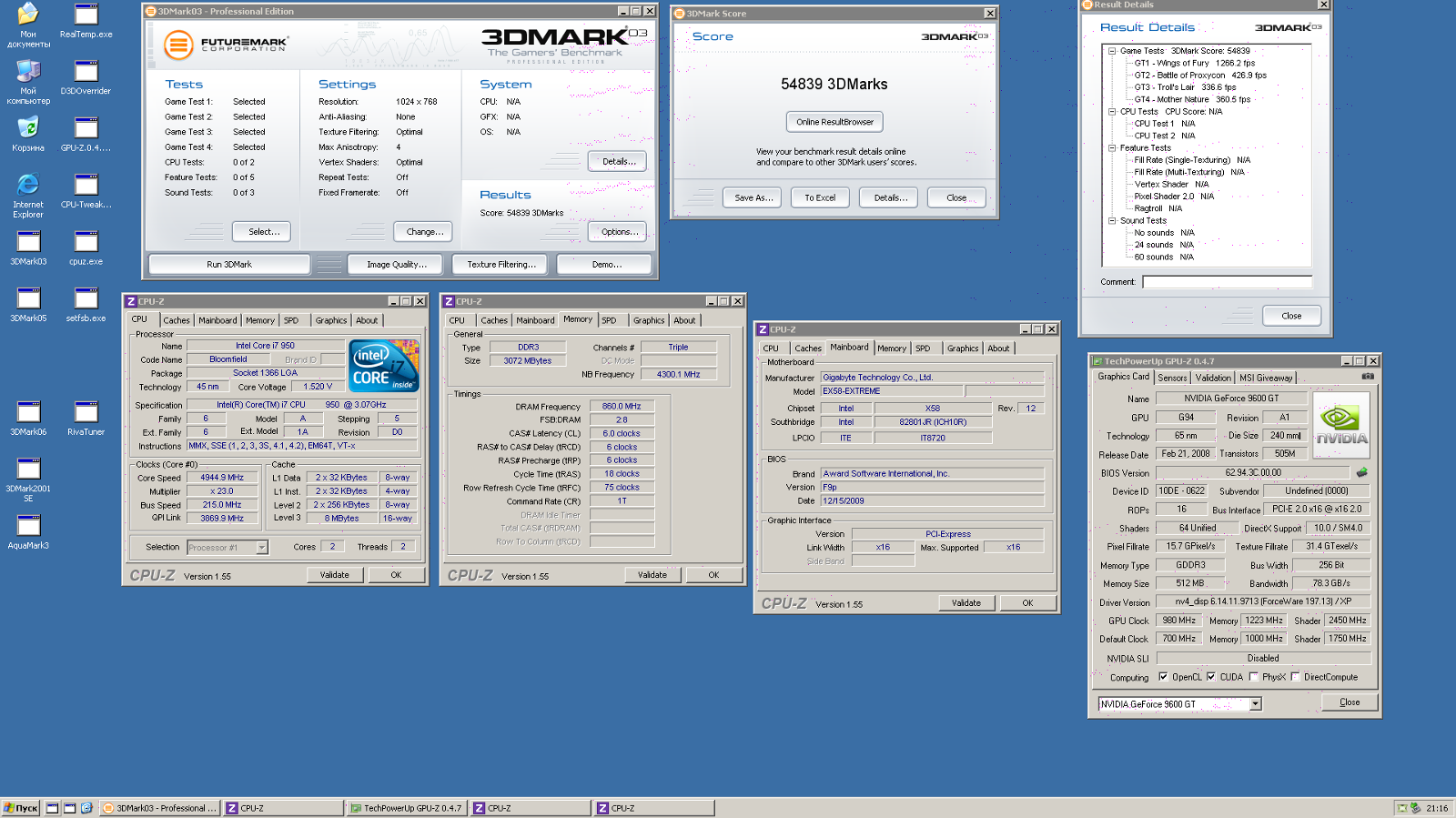The width and height of the screenshot is (1456, 818).
Task: Launch 3DMark06 desktop shortcut
Action: coord(28,419)
